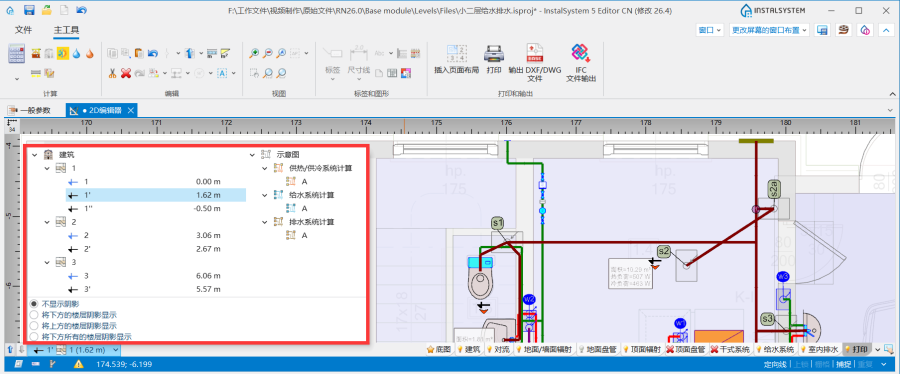Click the zoom in magnifier icon
This screenshot has width=900, height=374.
tap(254, 53)
